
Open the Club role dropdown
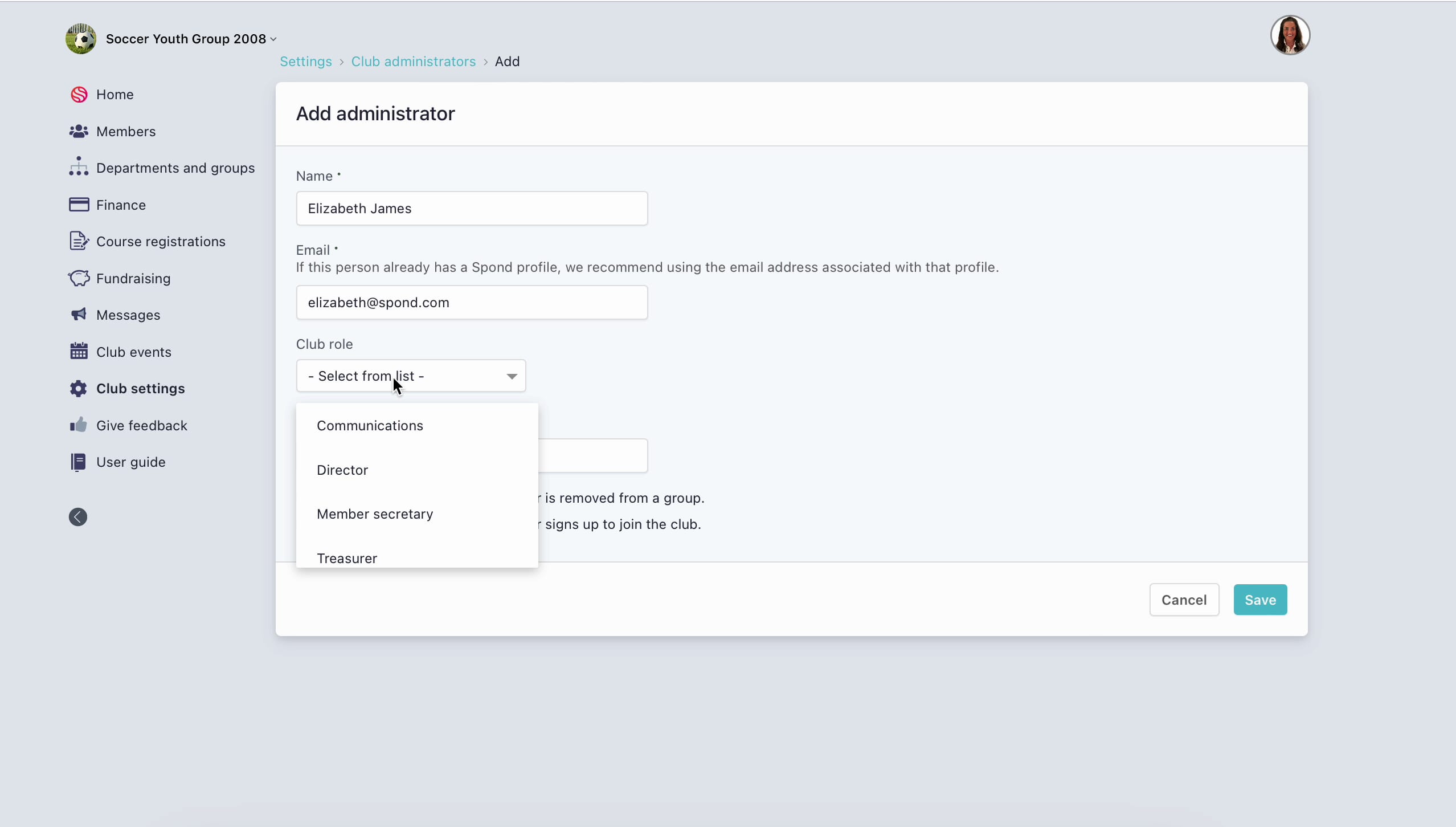click(410, 375)
